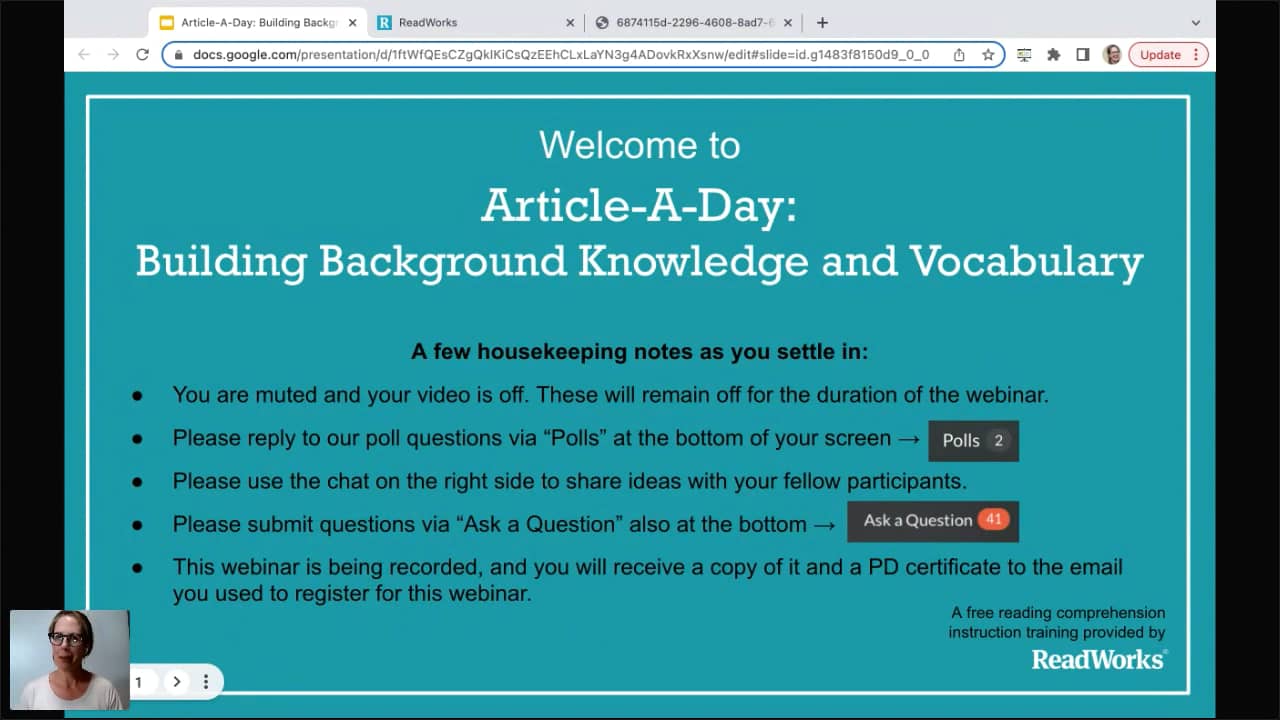This screenshot has width=1280, height=720.
Task: Open a new tab with plus button
Action: coord(822,22)
